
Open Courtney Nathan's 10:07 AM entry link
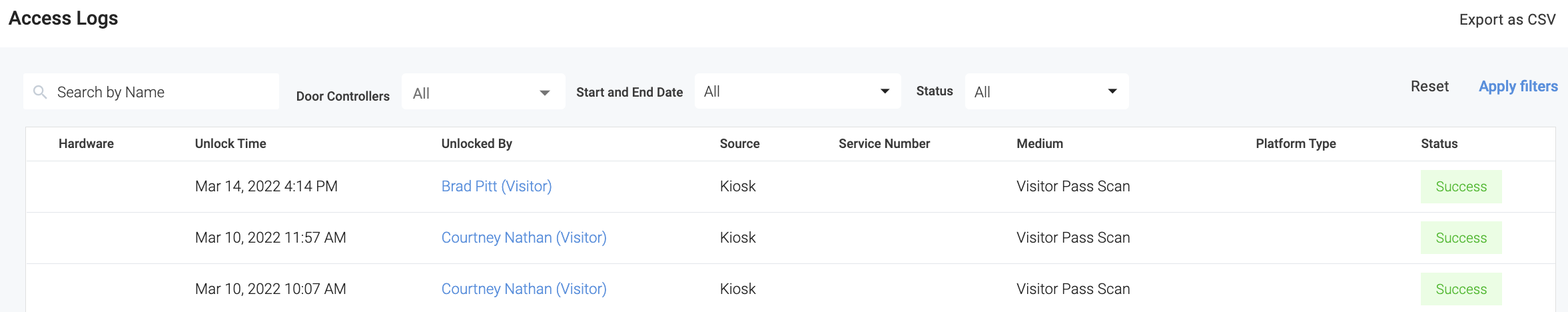tap(524, 289)
